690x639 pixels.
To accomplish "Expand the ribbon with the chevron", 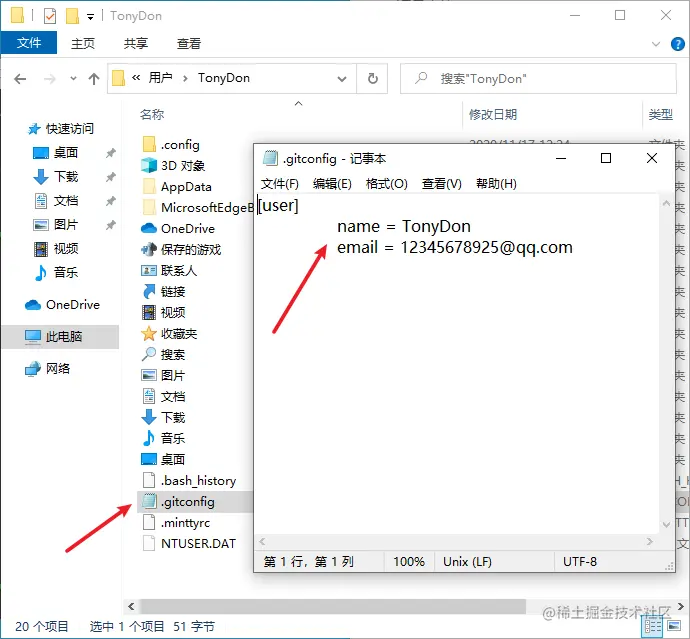I will 656,44.
